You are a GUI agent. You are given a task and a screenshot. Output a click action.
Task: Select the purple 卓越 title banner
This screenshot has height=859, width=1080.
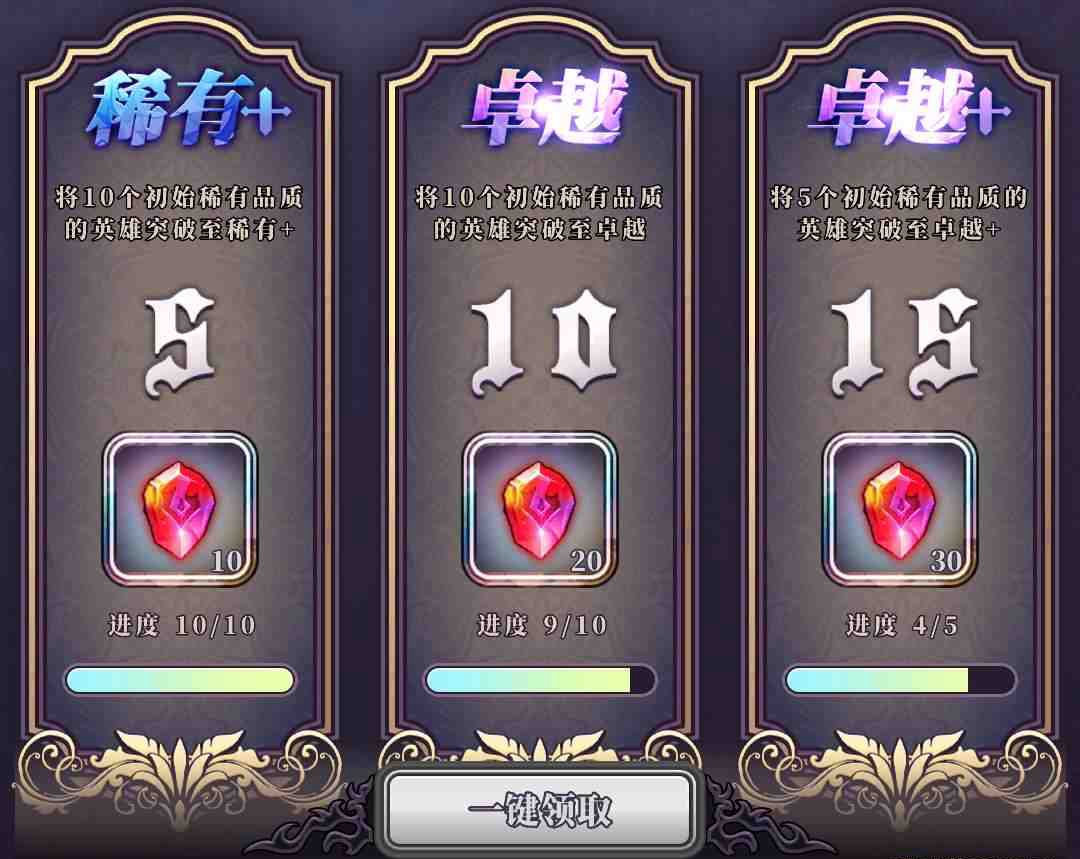[x=544, y=107]
